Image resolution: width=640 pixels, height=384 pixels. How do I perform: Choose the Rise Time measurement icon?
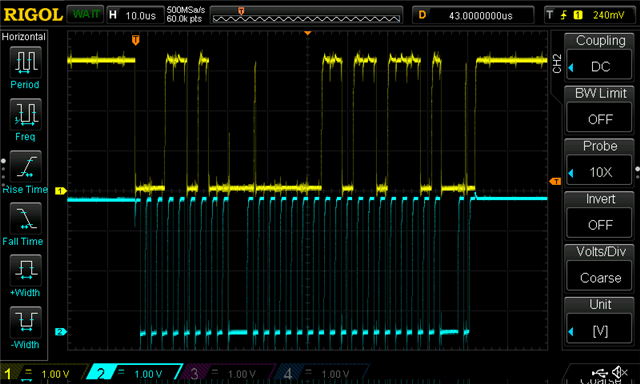pos(25,166)
